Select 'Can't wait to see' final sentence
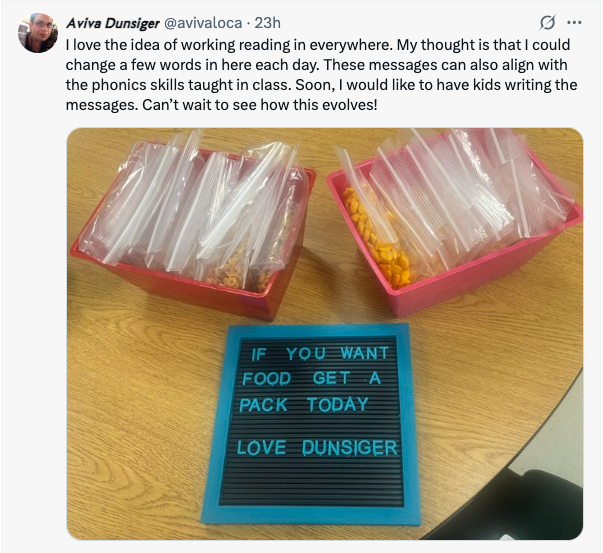 (260, 105)
